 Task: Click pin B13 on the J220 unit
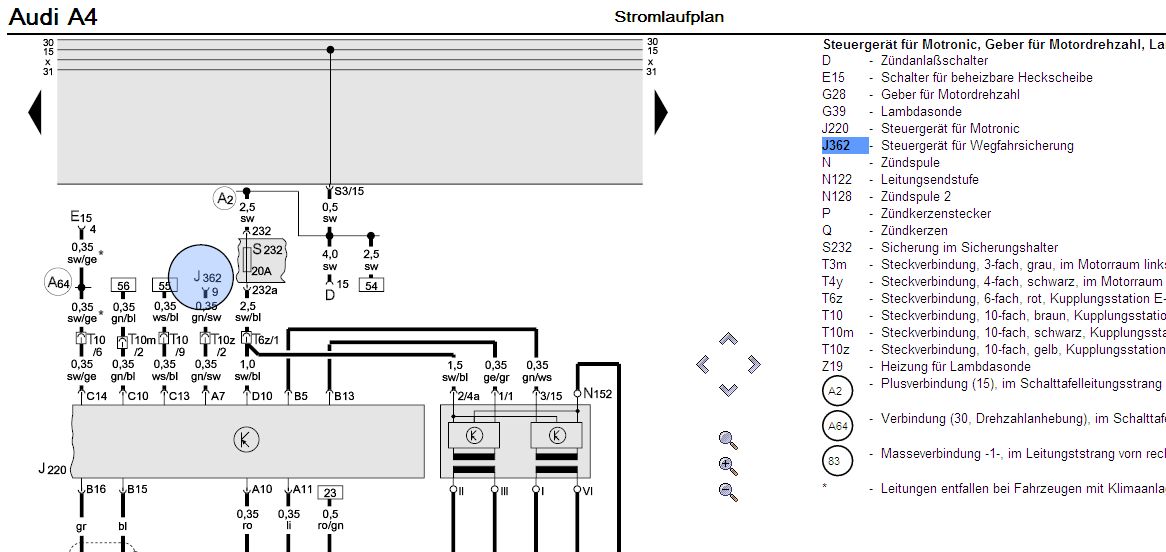344,397
